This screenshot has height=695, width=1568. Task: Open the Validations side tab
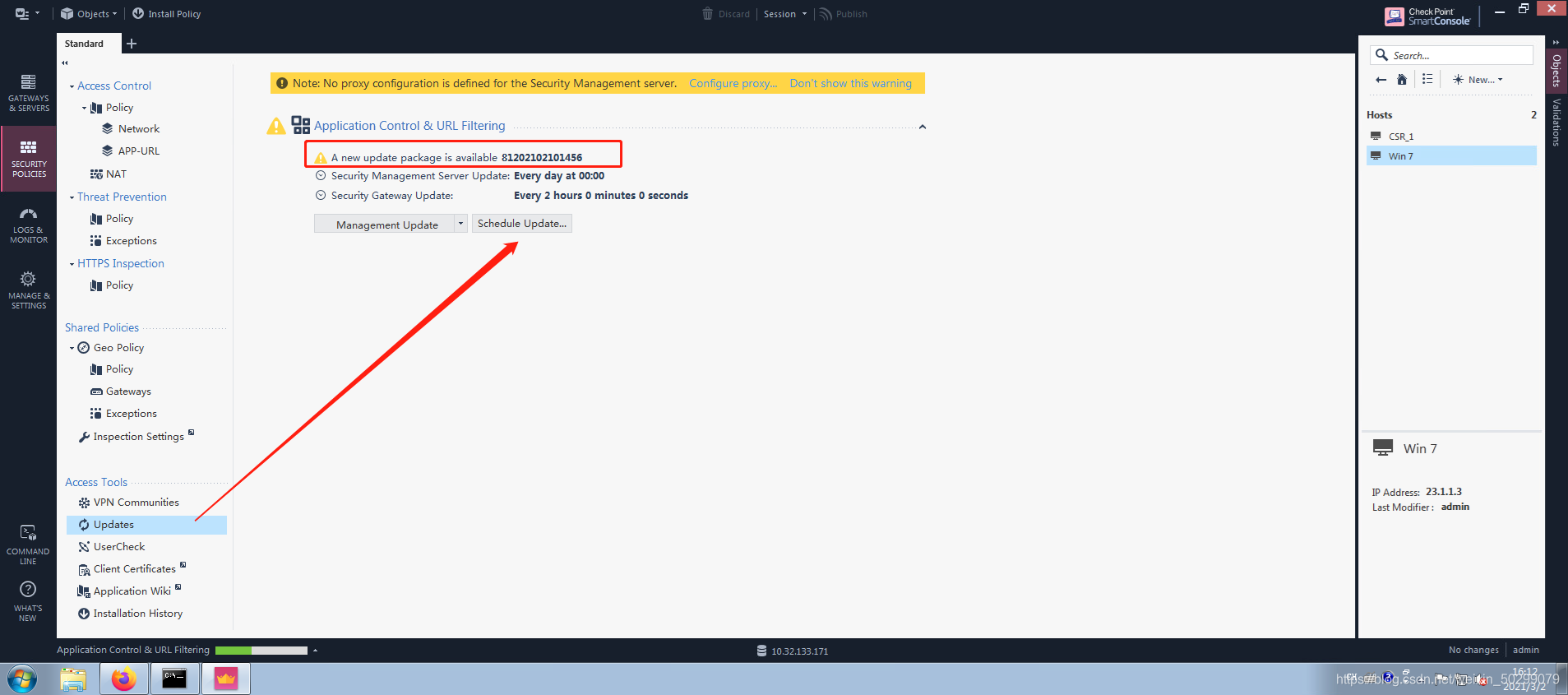point(1556,123)
